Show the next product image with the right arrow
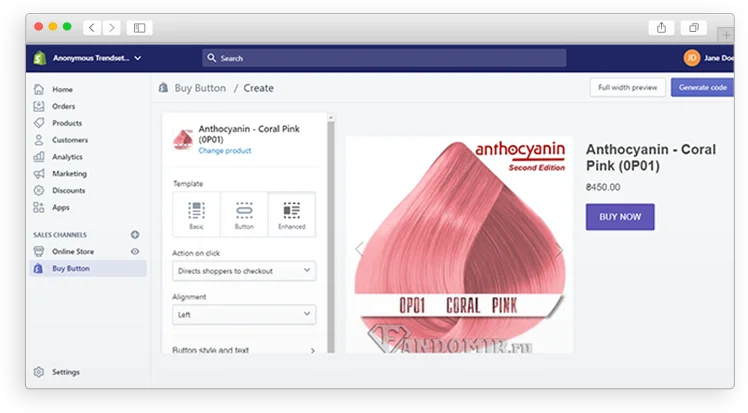This screenshot has height=413, width=748. click(559, 249)
